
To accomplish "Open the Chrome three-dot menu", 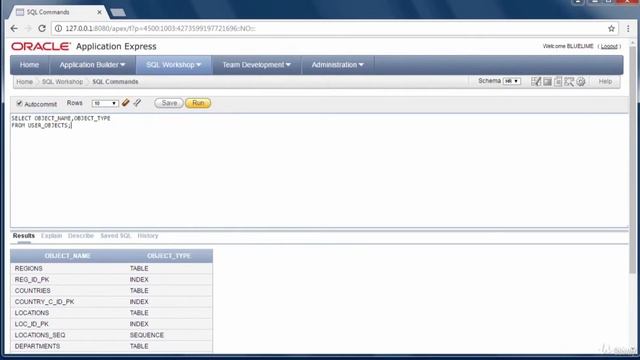I will (x=628, y=29).
